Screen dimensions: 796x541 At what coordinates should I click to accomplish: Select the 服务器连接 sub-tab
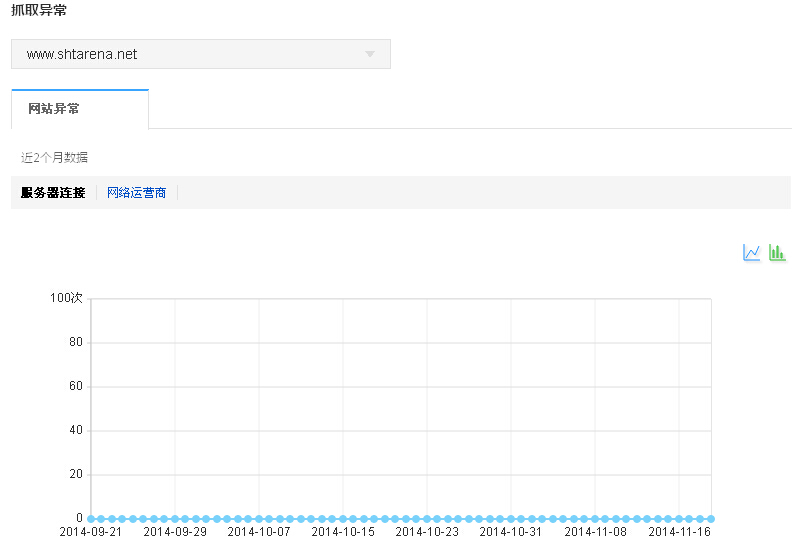[53, 193]
